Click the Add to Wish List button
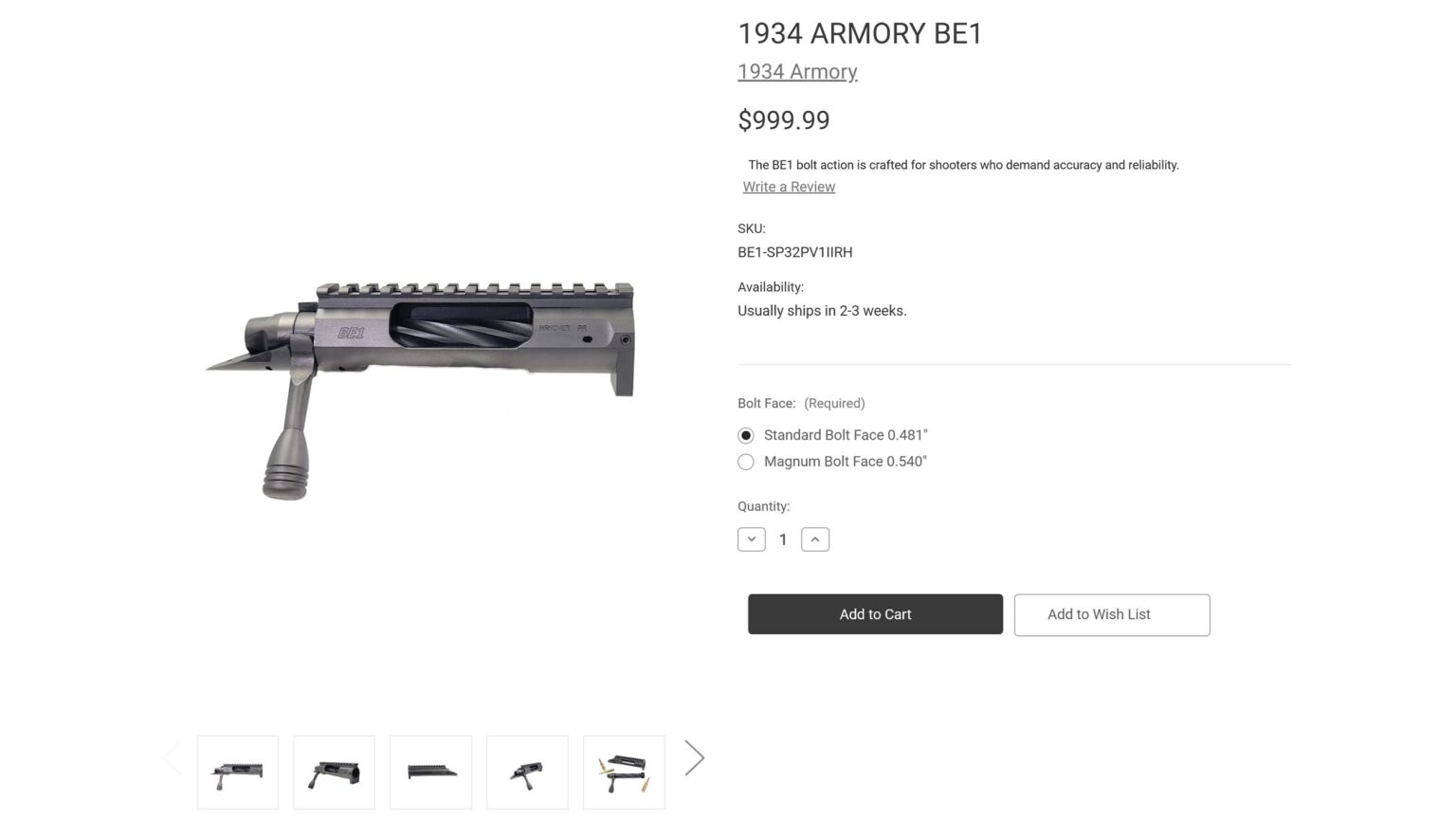The width and height of the screenshot is (1456, 819). tap(1111, 614)
